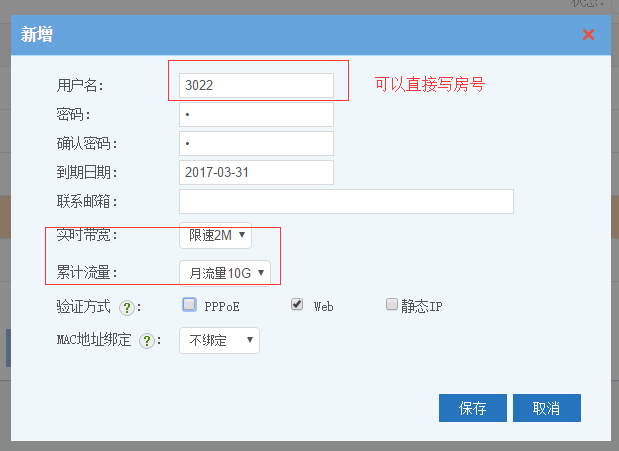Click the 联系邮箱 field label
This screenshot has height=451, width=619.
click(89, 202)
